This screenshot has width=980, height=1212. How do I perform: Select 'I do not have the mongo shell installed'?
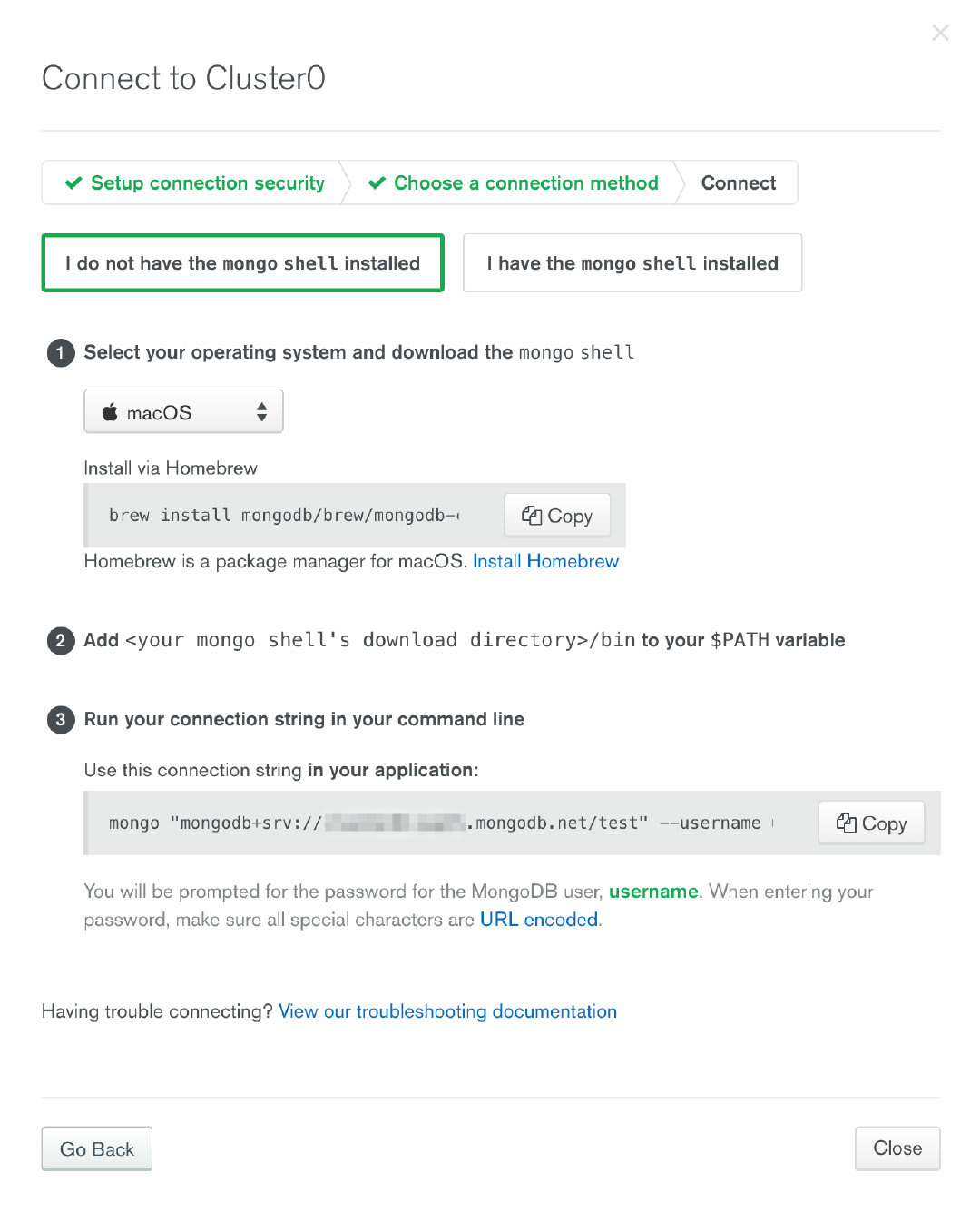tap(242, 263)
